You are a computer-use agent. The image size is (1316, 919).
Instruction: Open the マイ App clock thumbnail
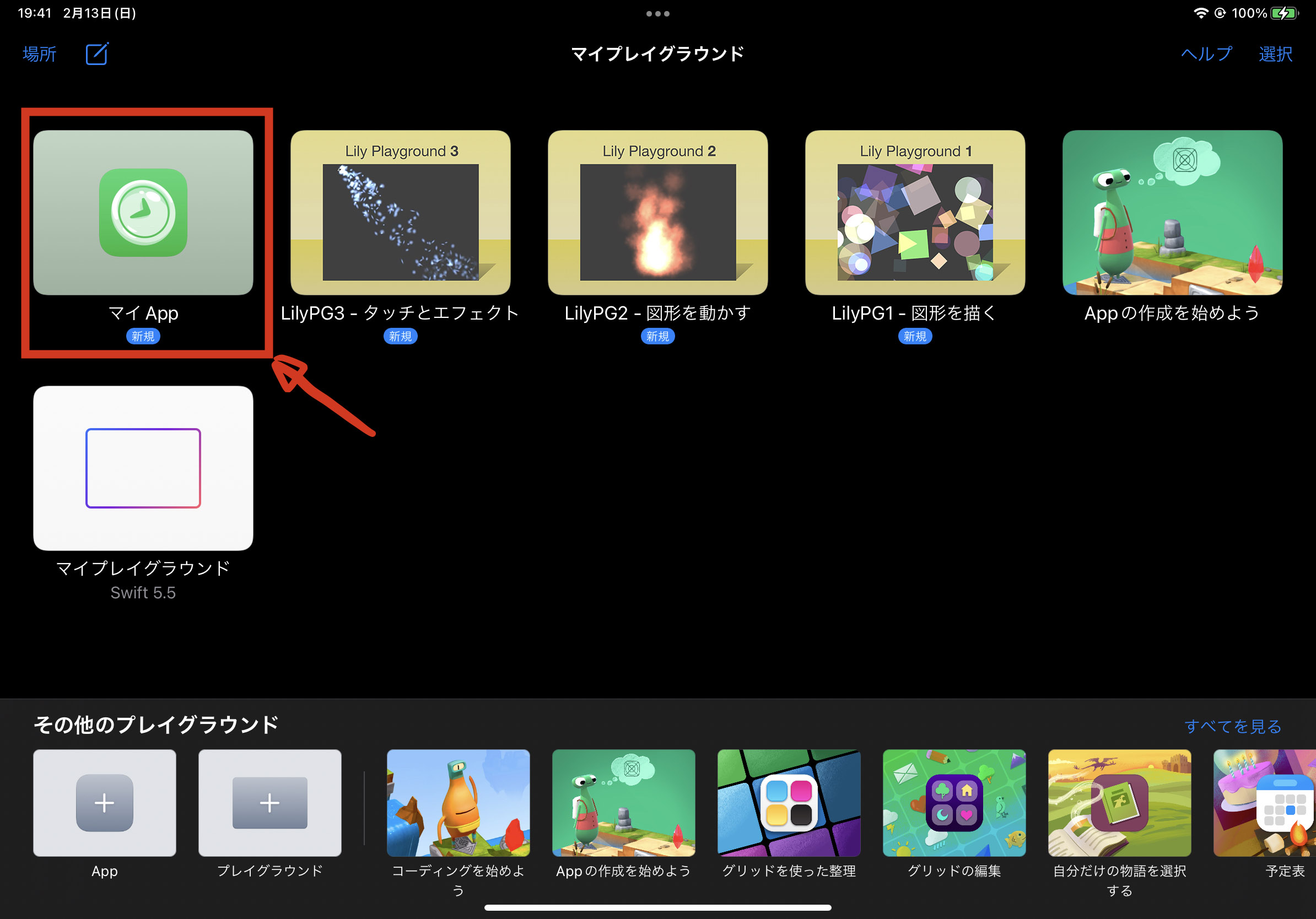click(x=143, y=213)
